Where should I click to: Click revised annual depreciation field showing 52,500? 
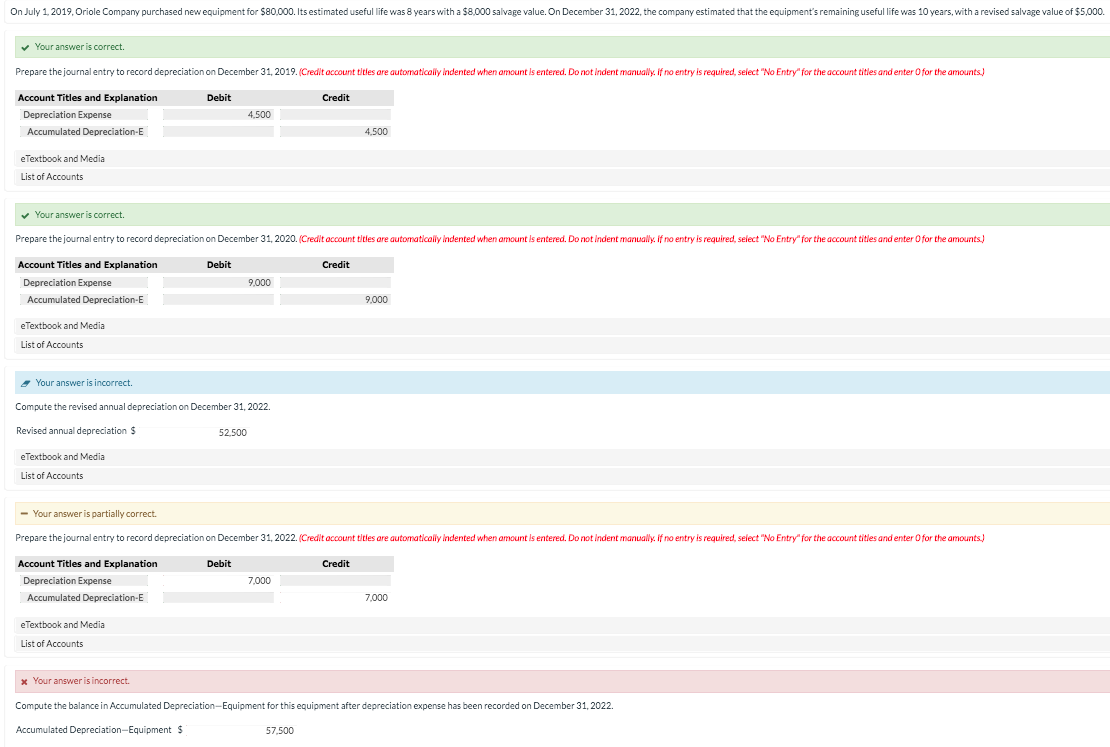tap(194, 432)
